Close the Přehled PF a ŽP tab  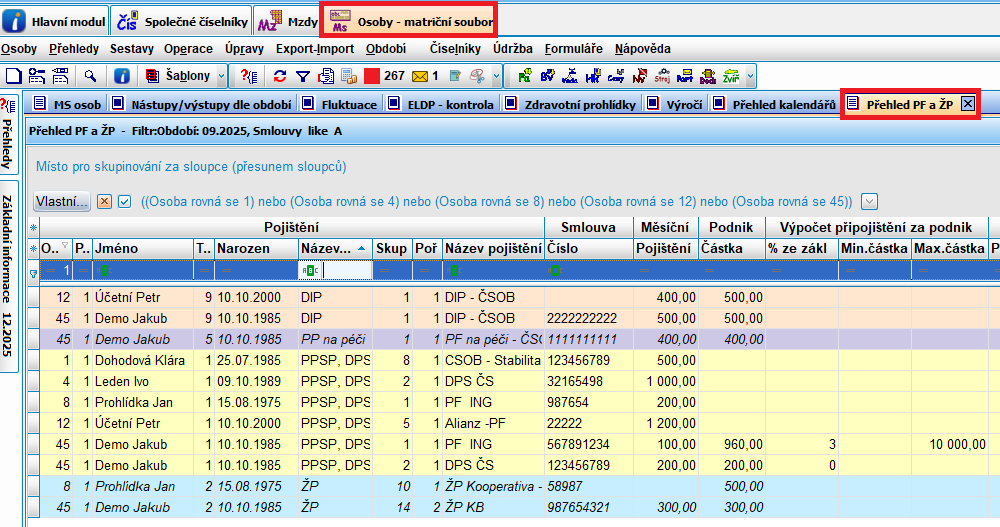tap(967, 103)
